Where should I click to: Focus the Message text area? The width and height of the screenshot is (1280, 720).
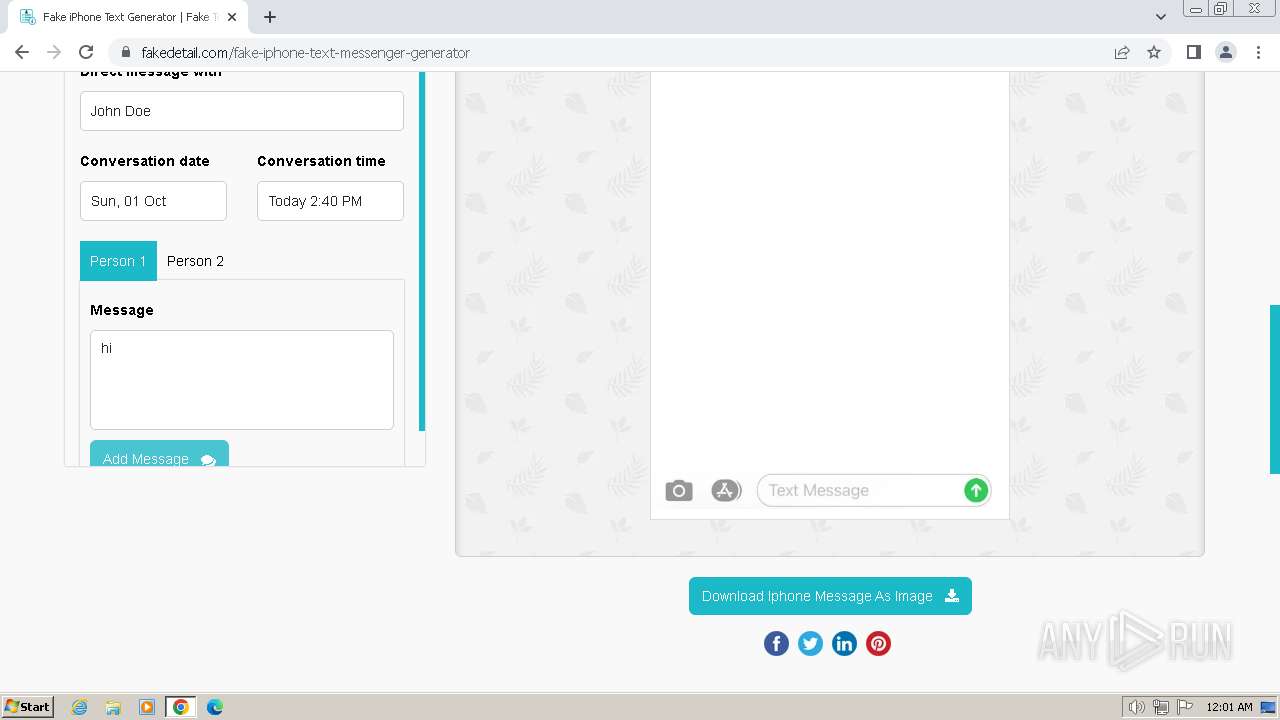[242, 380]
